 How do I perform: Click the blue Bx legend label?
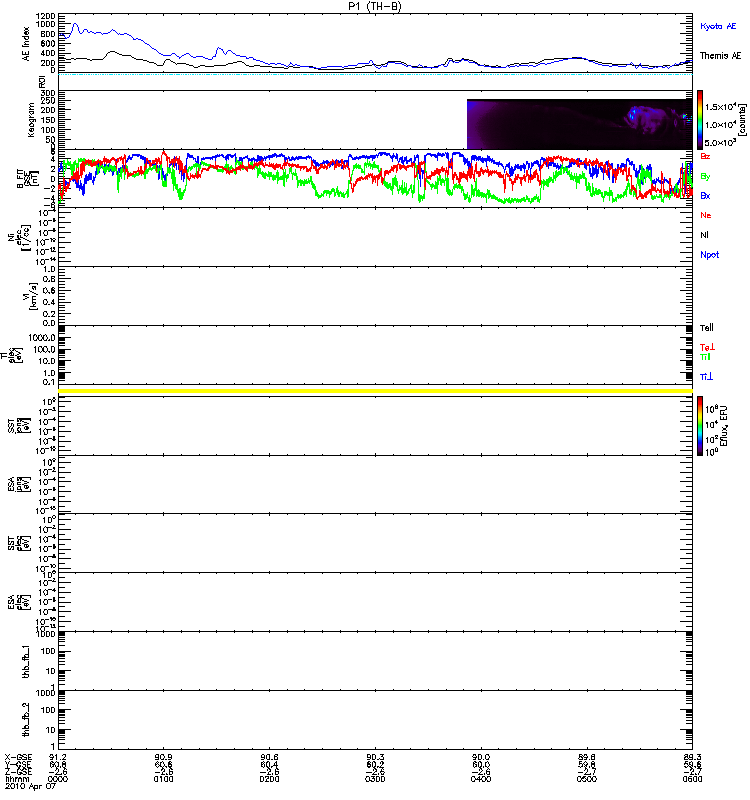pos(705,195)
